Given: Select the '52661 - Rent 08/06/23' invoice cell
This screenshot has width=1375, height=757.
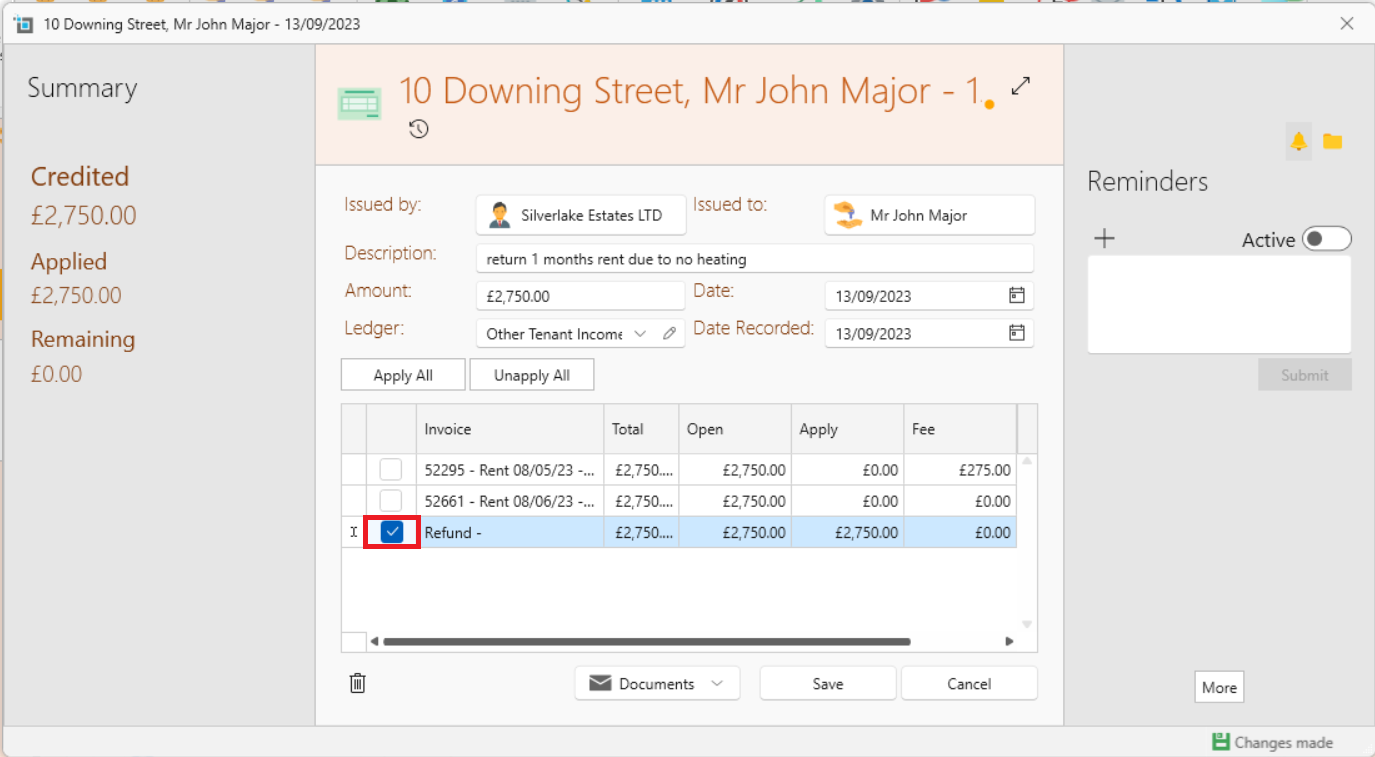Looking at the screenshot, I should pyautogui.click(x=510, y=501).
